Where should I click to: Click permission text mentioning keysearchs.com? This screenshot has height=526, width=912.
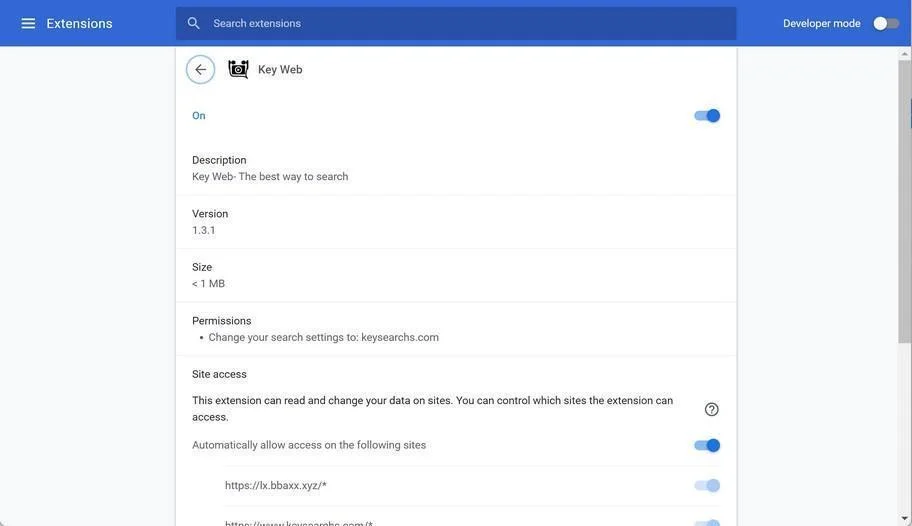pyautogui.click(x=323, y=337)
